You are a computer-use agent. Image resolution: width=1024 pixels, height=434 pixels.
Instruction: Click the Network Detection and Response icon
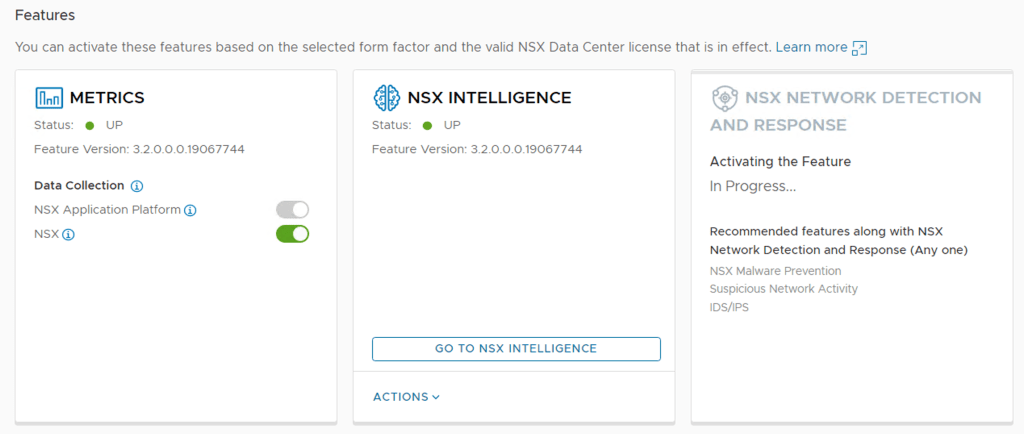click(x=724, y=98)
